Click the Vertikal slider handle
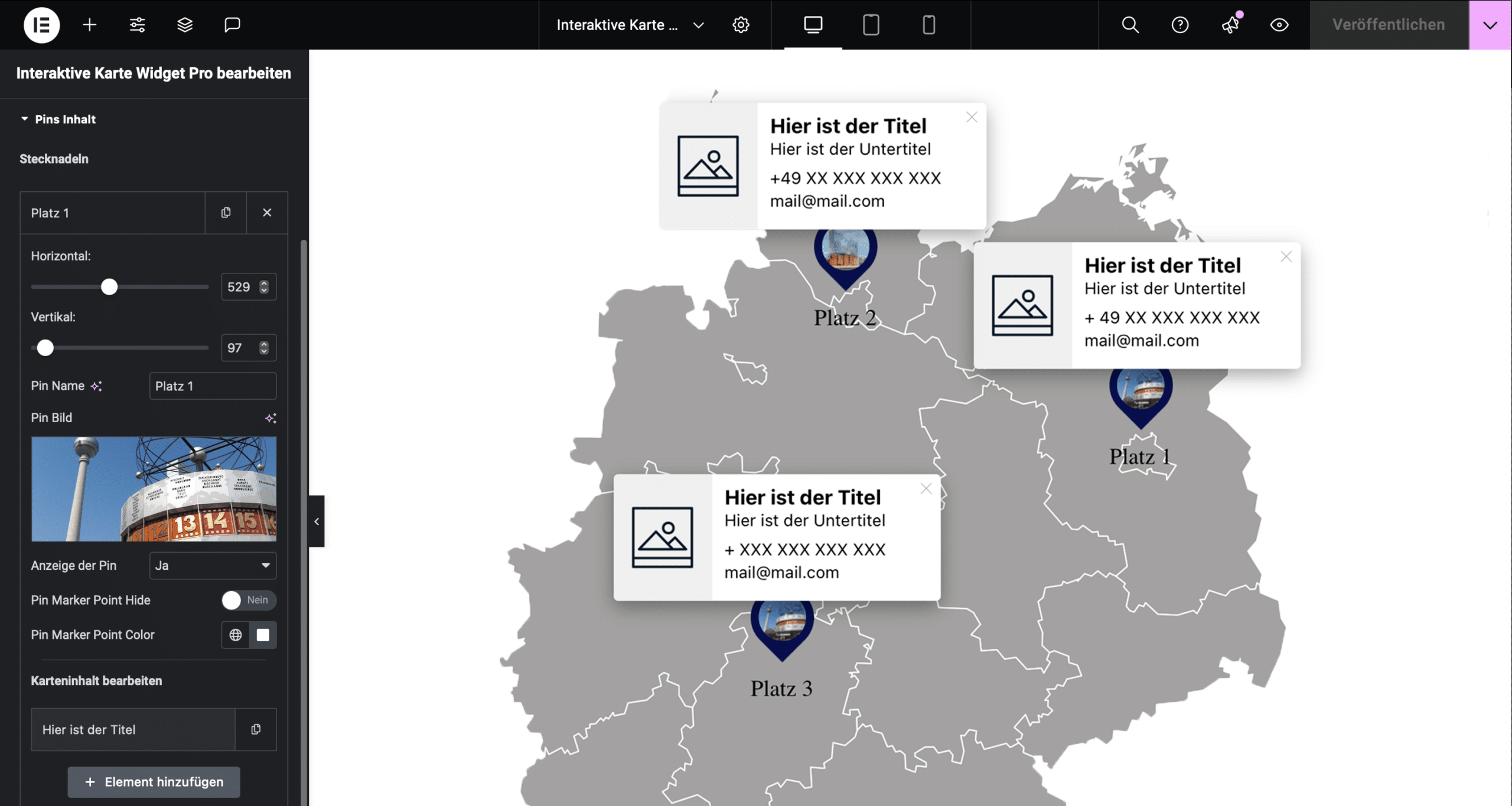Image resolution: width=1512 pixels, height=806 pixels. coord(45,348)
